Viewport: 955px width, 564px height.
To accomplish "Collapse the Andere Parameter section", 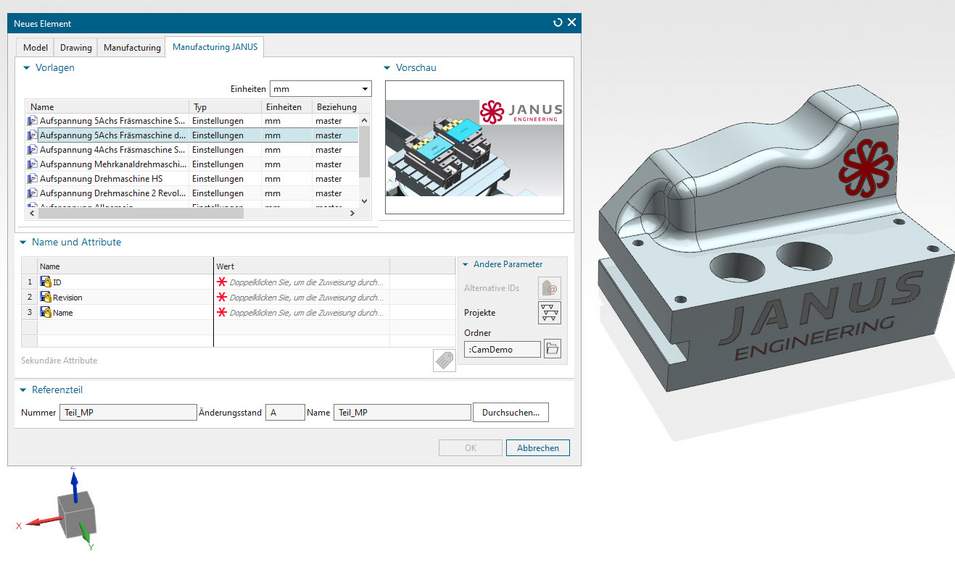I will click(465, 264).
